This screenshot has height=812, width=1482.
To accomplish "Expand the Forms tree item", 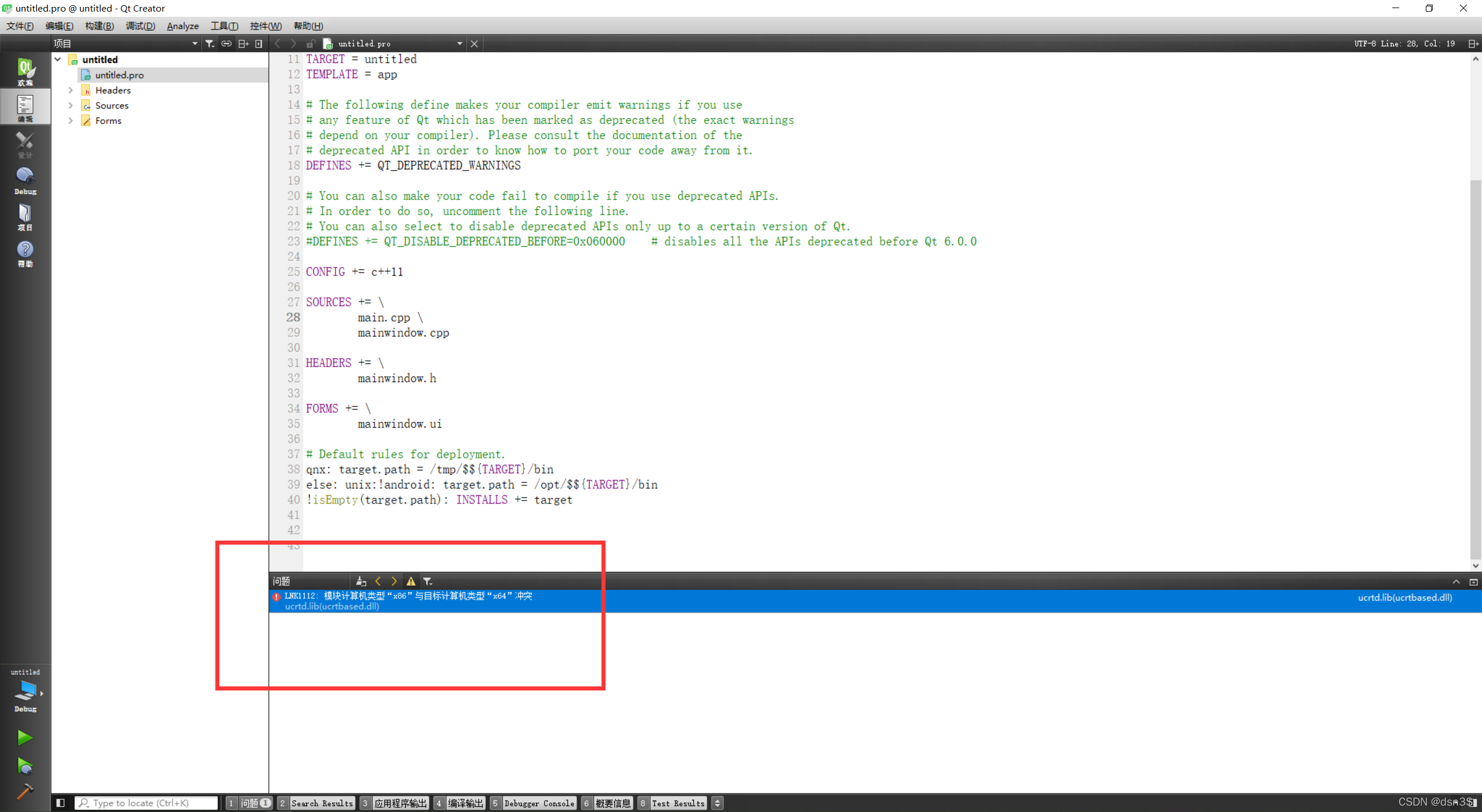I will coord(70,120).
